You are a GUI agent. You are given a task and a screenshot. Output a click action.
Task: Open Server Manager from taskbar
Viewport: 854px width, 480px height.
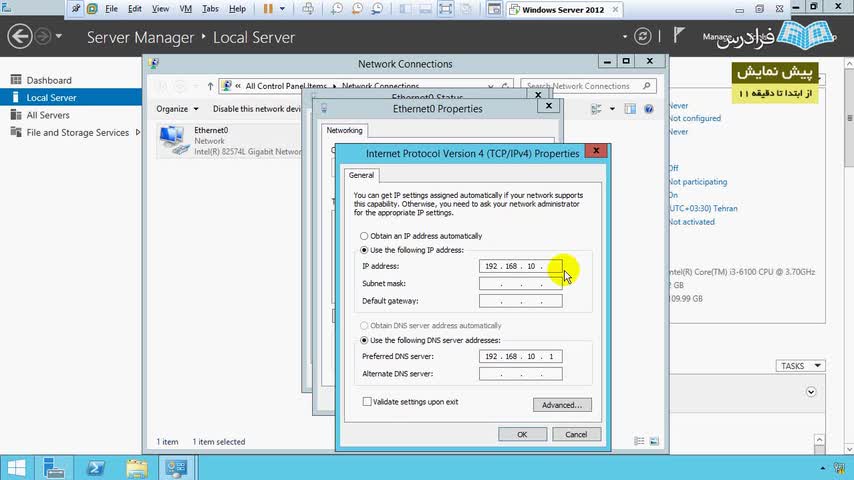tap(54, 468)
